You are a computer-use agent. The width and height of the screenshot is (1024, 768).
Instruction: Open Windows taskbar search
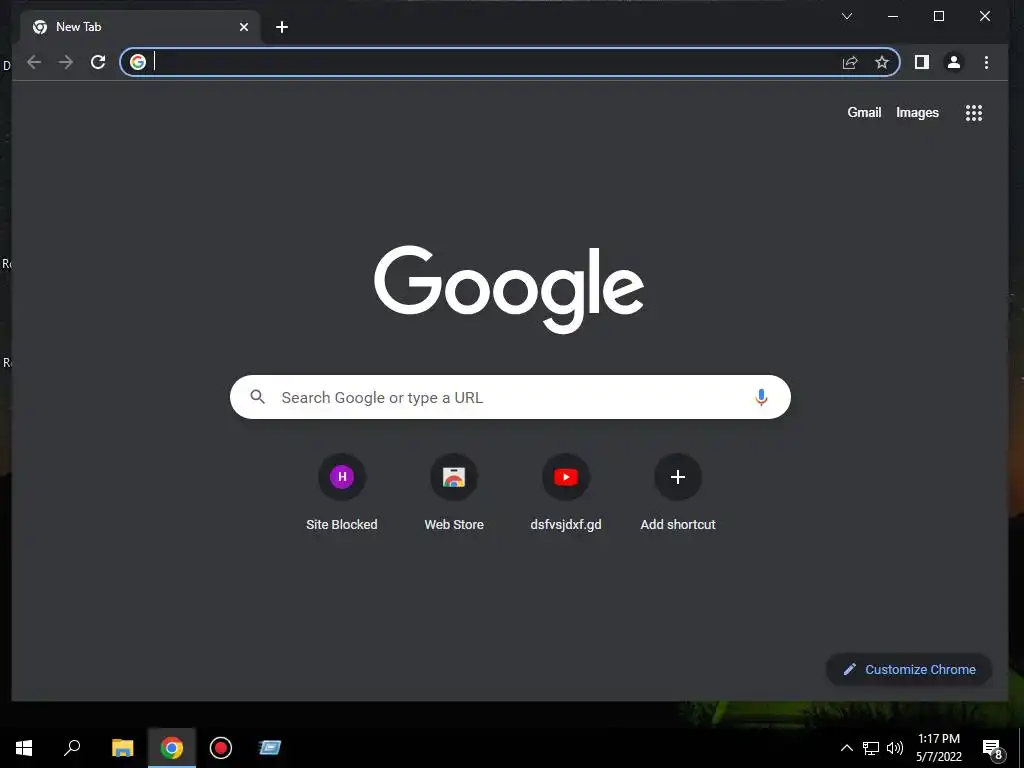[x=72, y=748]
